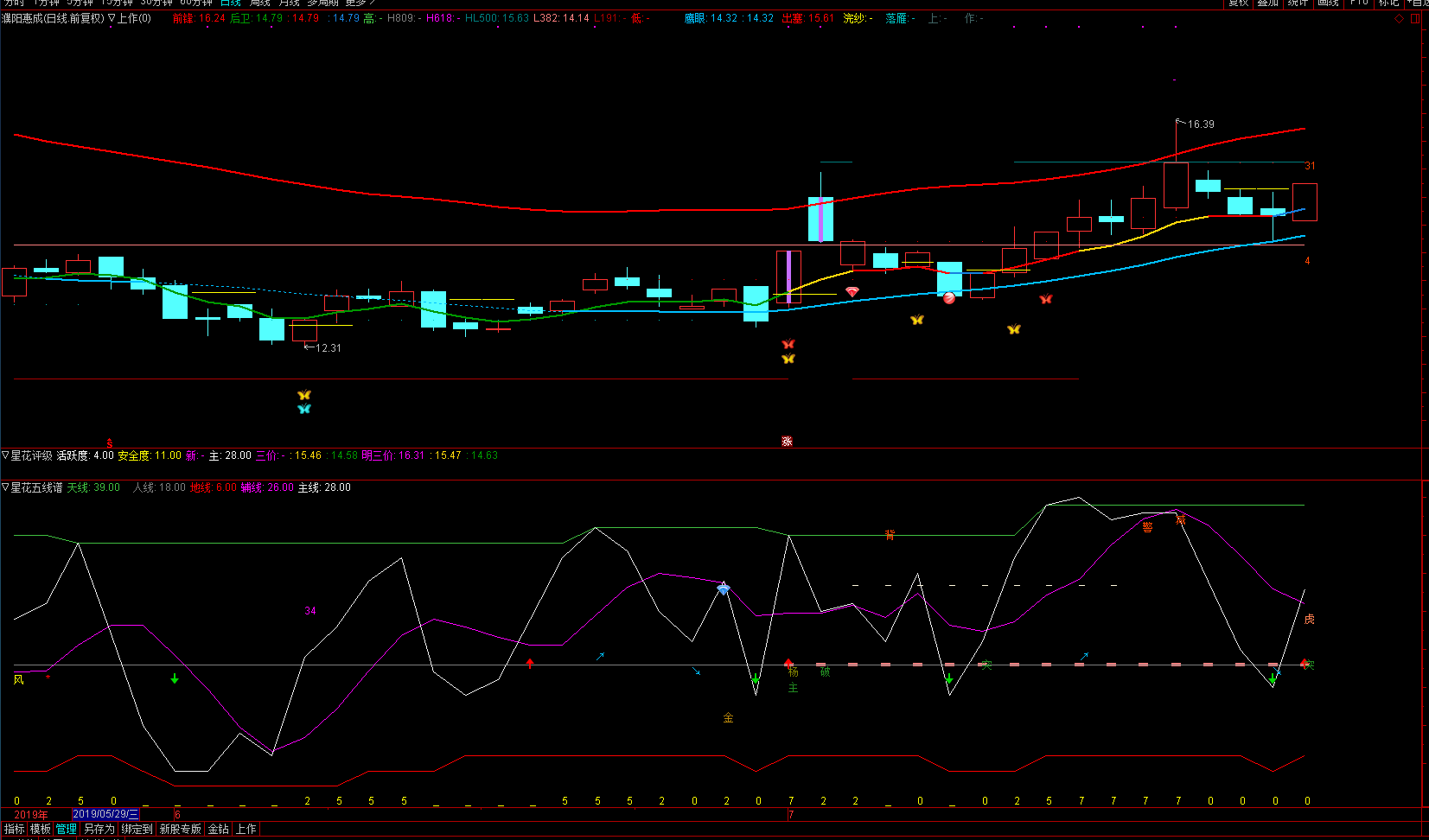Click the 标记 button in top toolbar

(x=1388, y=3)
